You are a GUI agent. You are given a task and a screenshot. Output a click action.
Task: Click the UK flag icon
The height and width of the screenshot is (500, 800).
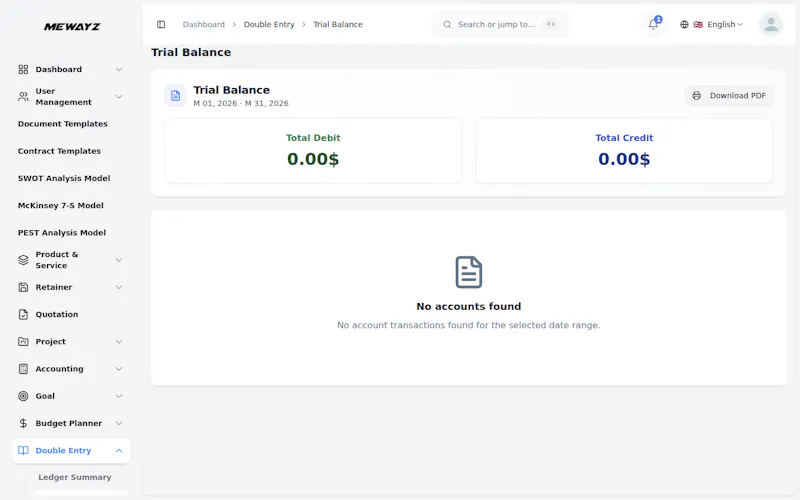point(698,24)
